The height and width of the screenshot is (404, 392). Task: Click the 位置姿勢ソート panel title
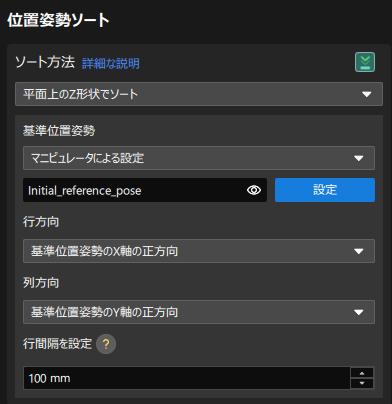click(58, 20)
